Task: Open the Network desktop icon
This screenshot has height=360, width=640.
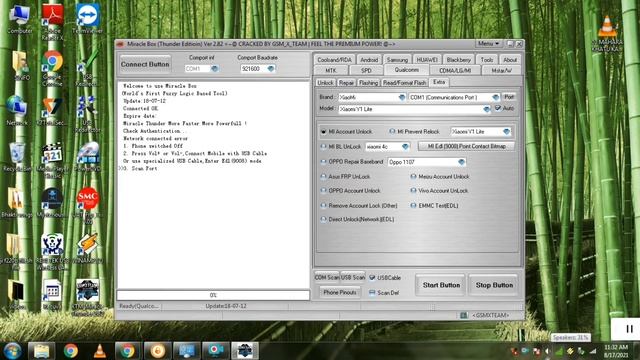Action: (18, 110)
